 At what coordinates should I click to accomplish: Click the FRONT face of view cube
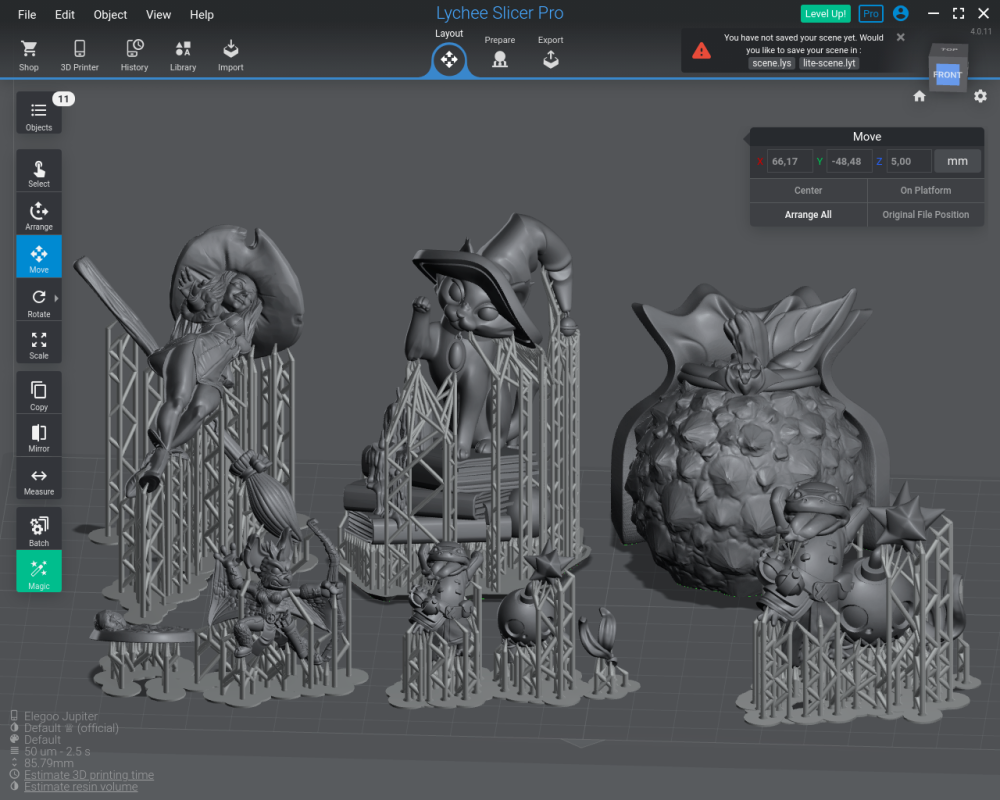coord(946,75)
